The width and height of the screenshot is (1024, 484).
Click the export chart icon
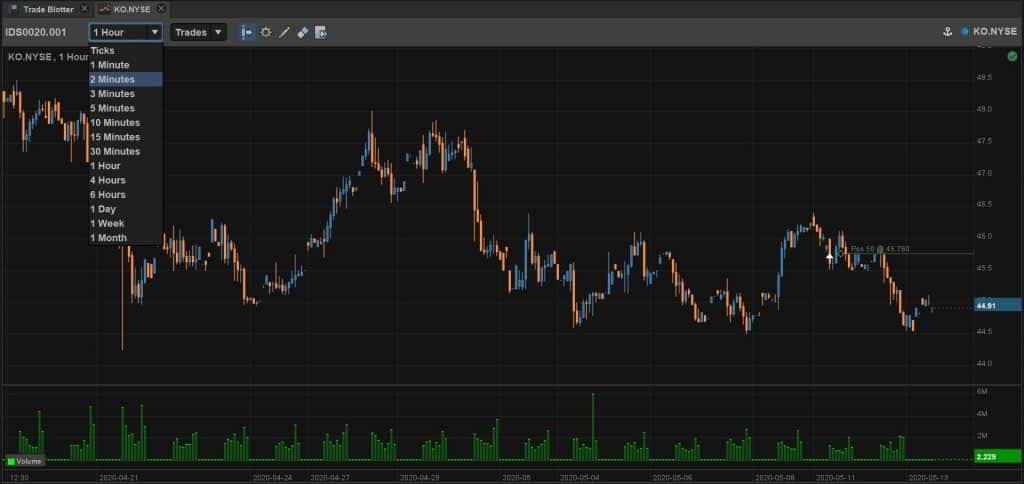coord(321,32)
